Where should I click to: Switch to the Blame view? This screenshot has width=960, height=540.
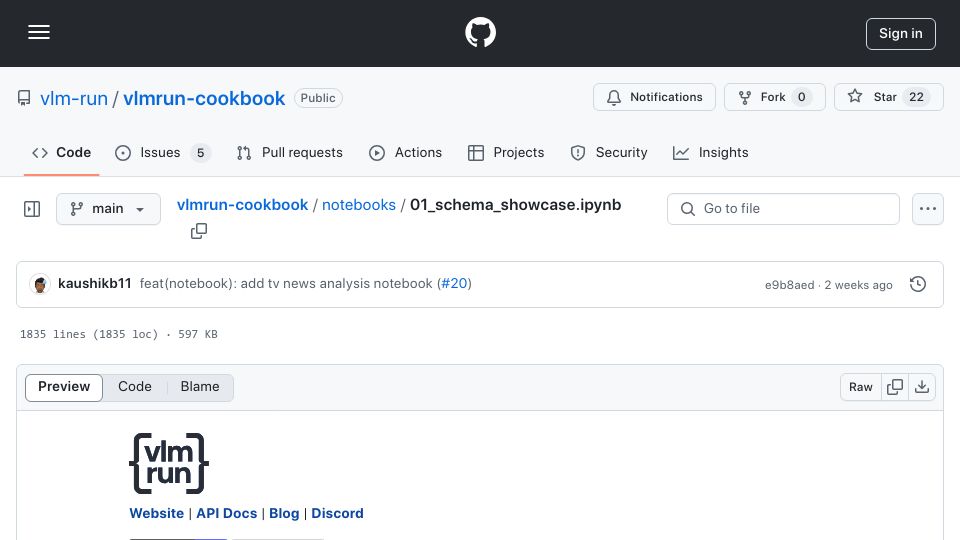[200, 387]
